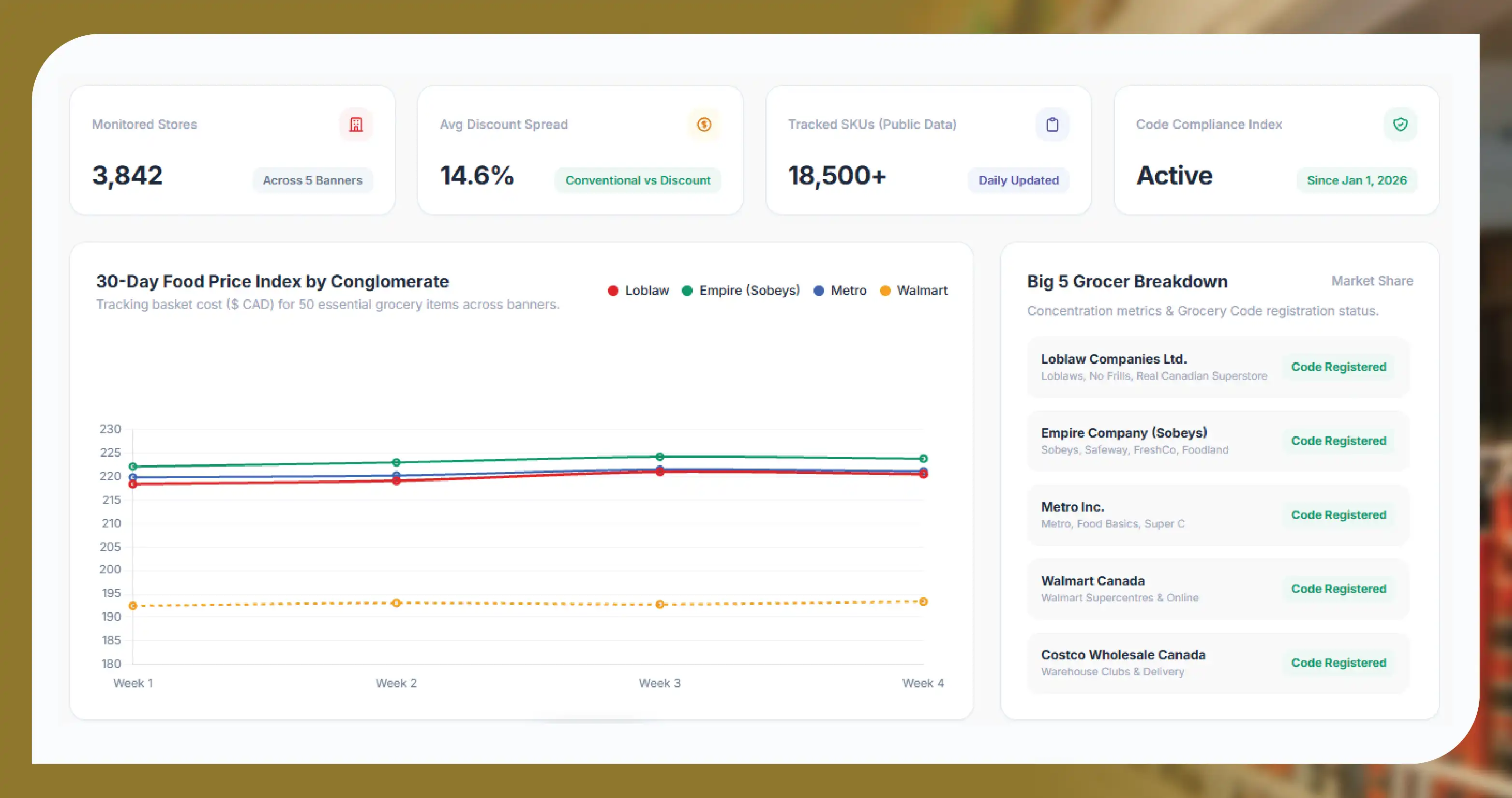
Task: Click the Empire data point at Week 3
Action: [660, 457]
